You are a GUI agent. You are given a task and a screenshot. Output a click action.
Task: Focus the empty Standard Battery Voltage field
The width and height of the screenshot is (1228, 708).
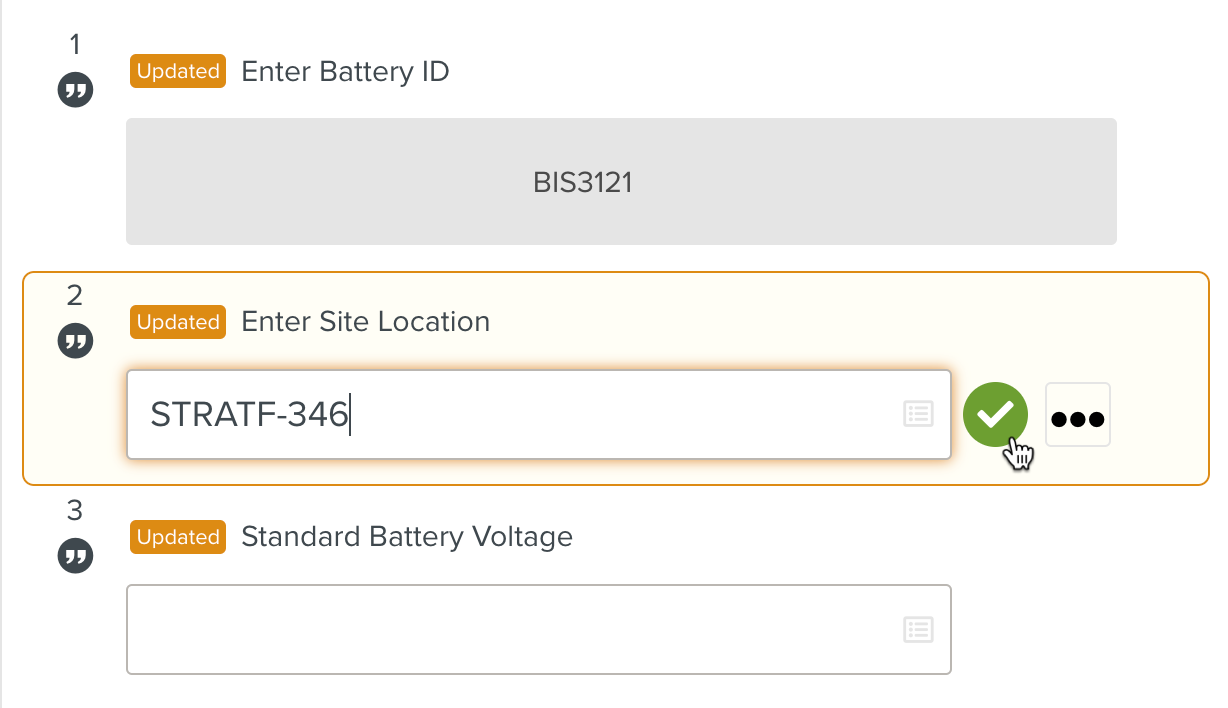(x=510, y=629)
